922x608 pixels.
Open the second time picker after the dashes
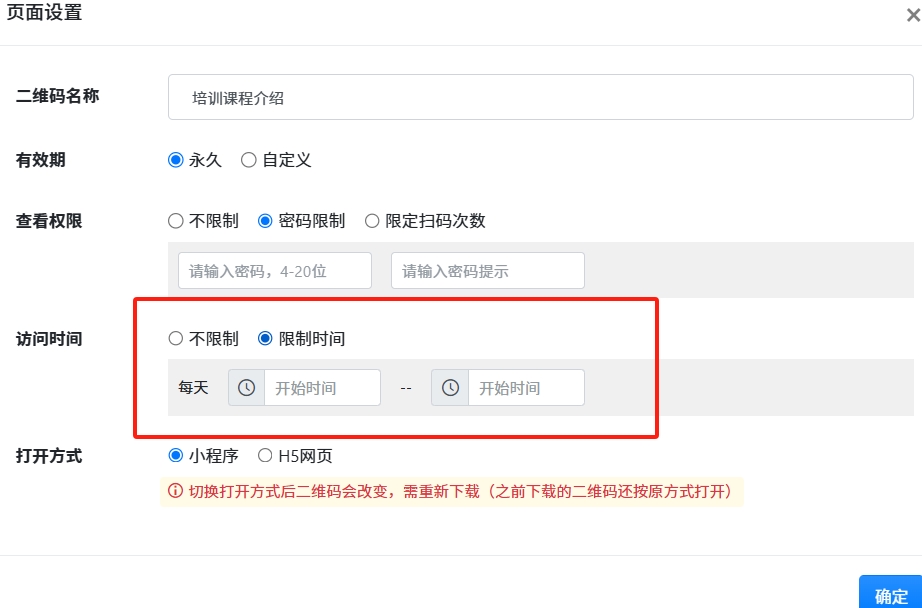tap(525, 388)
